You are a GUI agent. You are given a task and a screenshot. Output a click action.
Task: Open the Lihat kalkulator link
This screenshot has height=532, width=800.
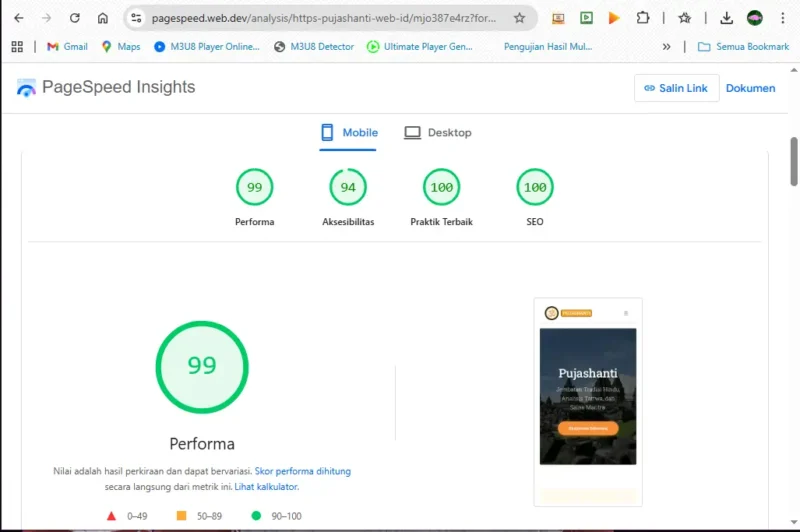coord(266,487)
